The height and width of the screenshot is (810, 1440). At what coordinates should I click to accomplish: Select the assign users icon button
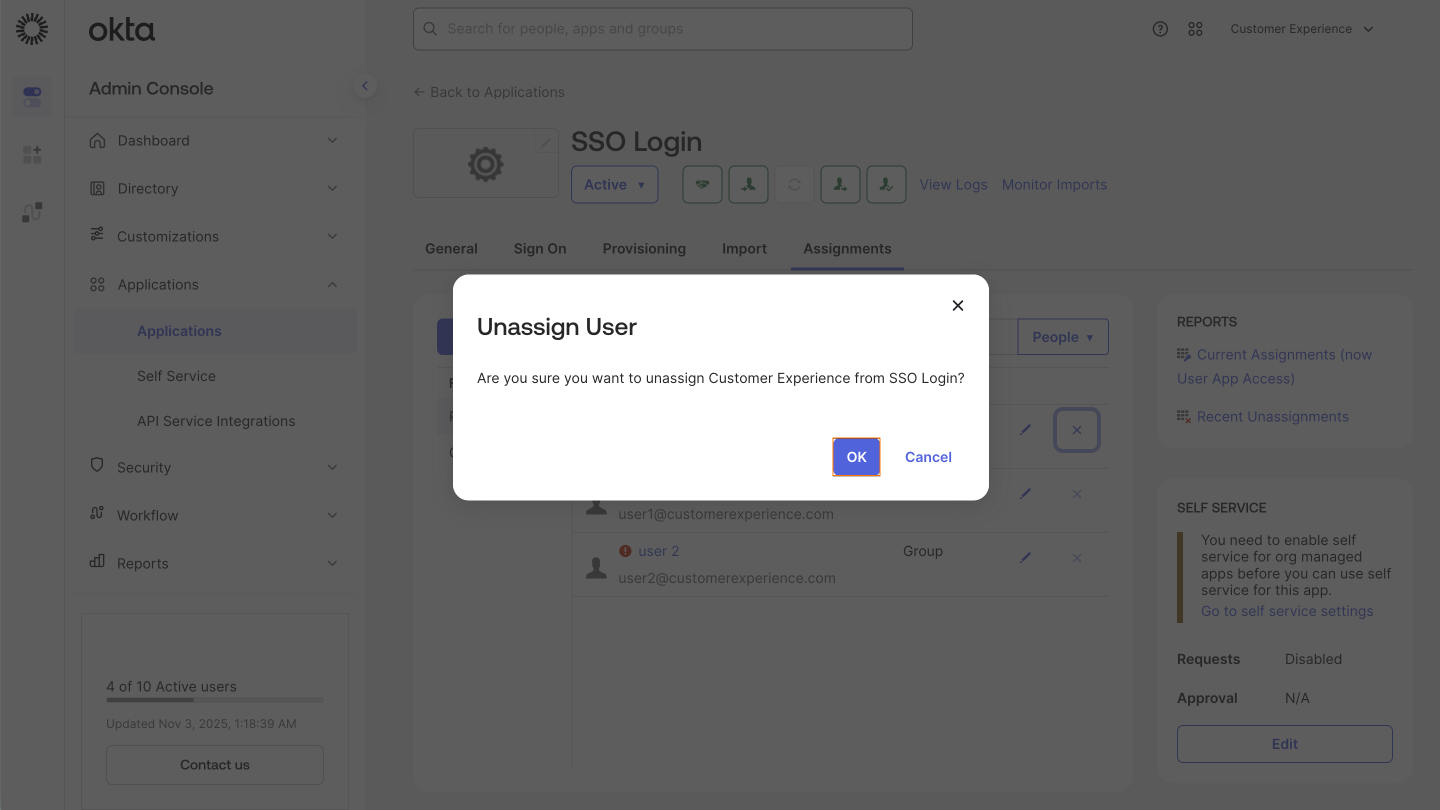coord(748,184)
